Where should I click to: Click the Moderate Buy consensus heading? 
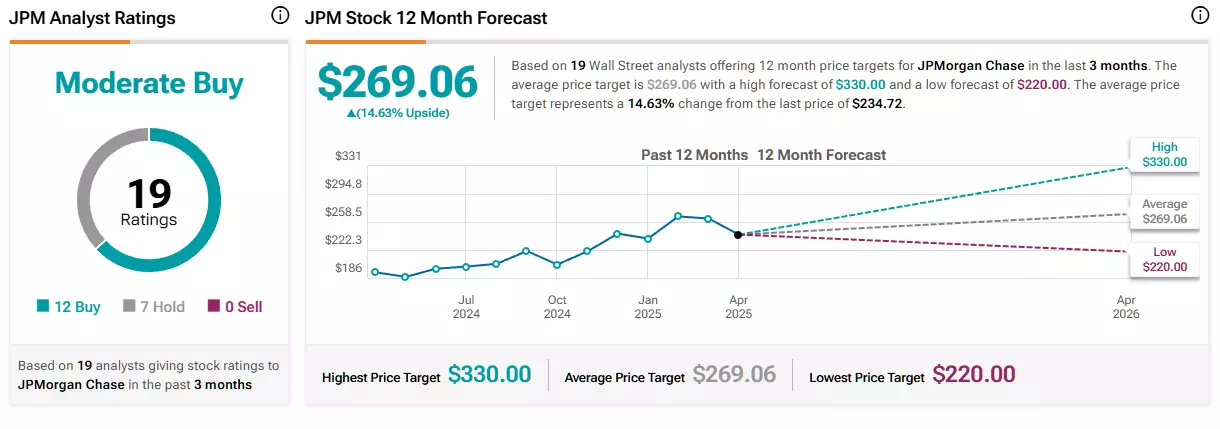[149, 83]
